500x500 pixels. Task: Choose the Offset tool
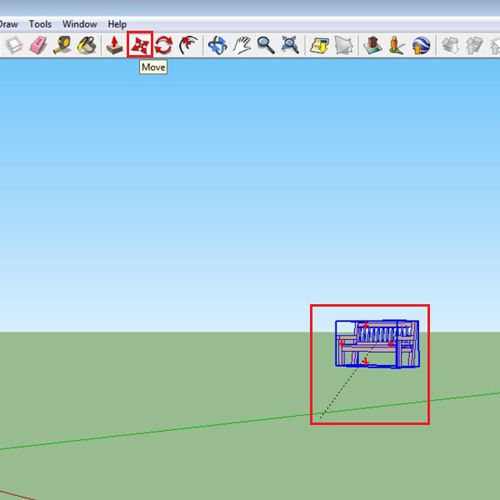[188, 45]
